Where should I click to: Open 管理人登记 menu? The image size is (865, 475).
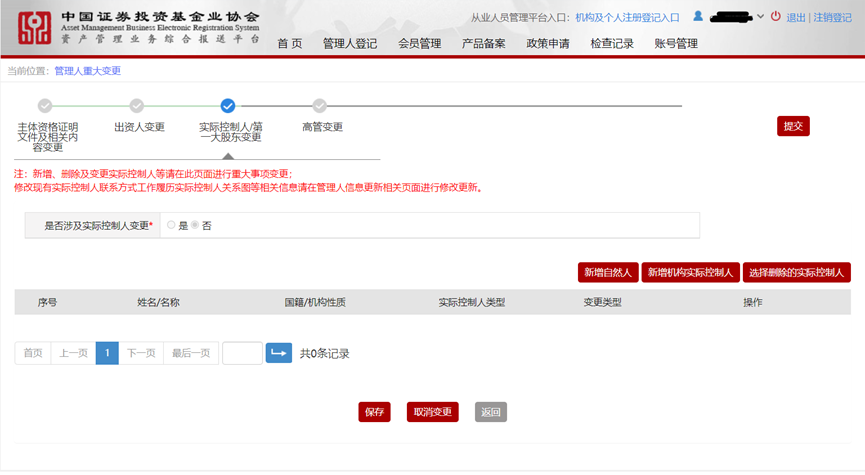pos(350,44)
